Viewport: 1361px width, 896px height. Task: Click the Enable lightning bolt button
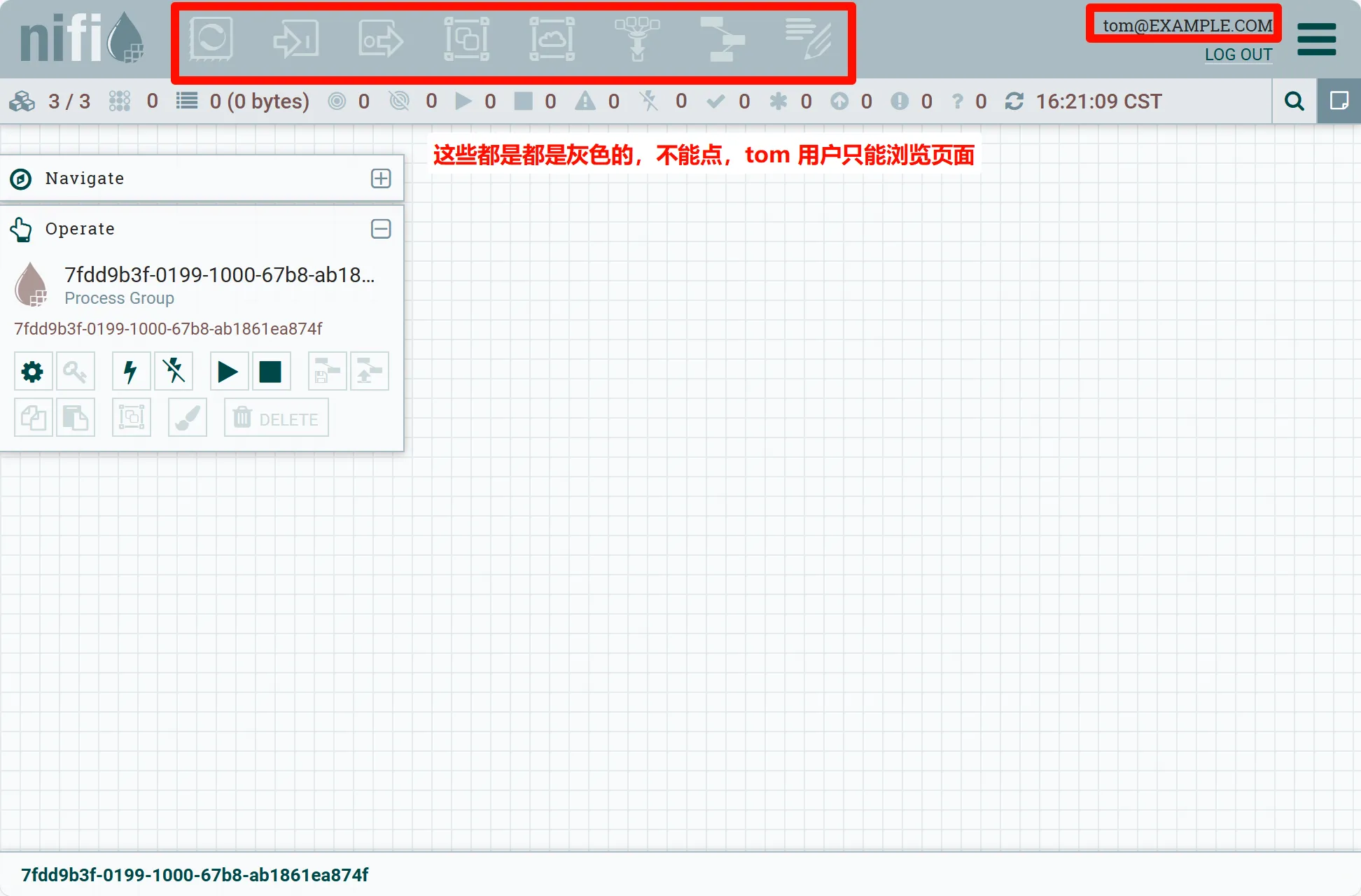(131, 372)
